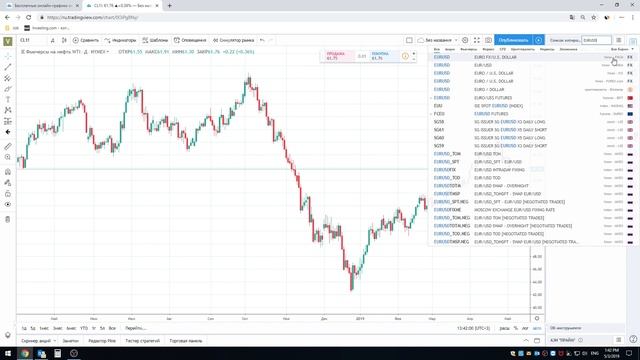
Task: Toggle magnet mode in left toolbar
Action: pos(8,172)
